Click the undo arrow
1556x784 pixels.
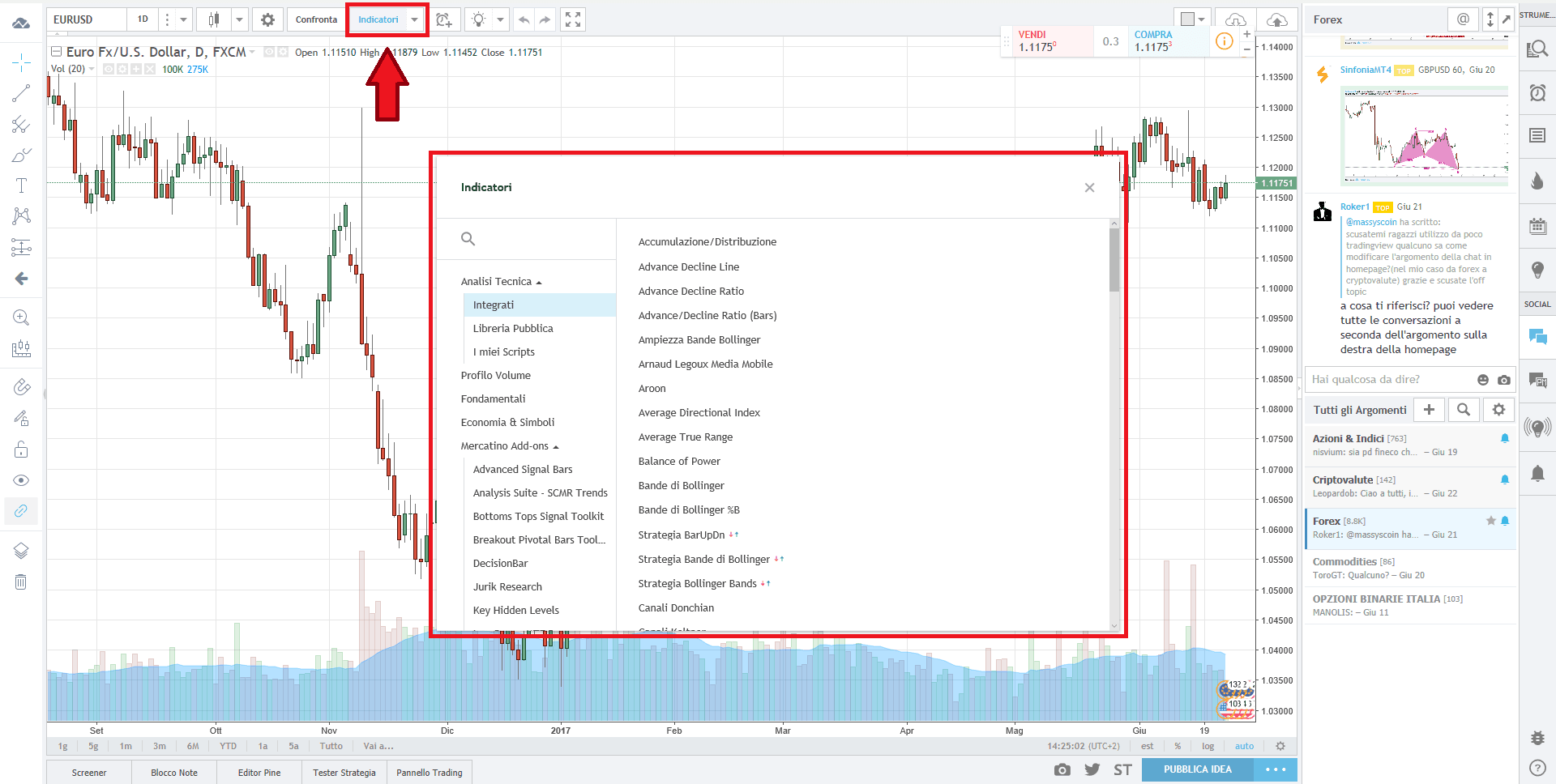click(524, 19)
